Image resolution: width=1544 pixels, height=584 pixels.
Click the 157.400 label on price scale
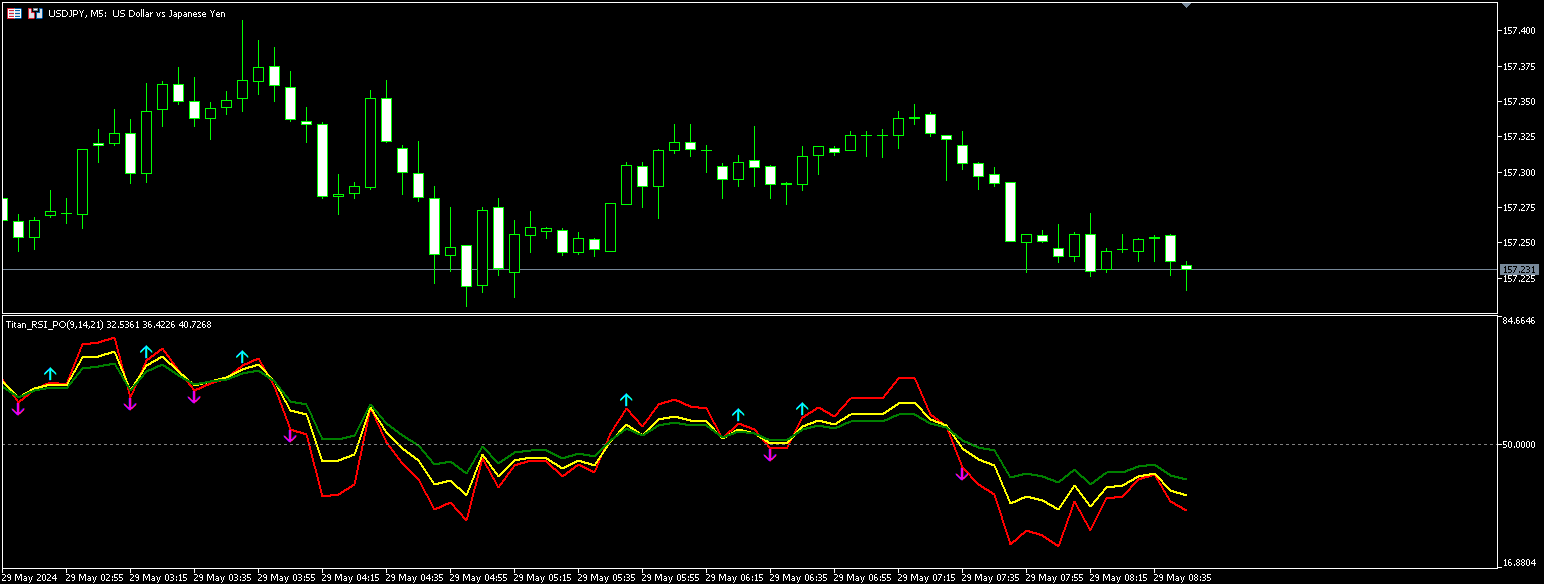point(1519,32)
